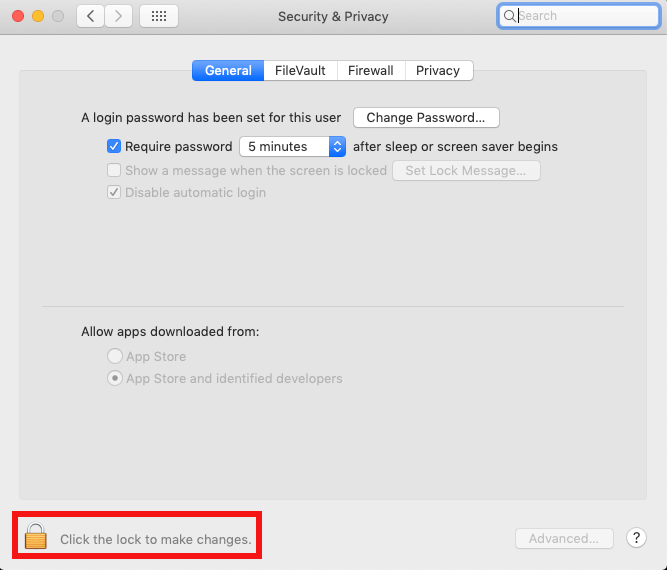Click the forward arrow in the toolbar
Screen dimensions: 667x570
119,16
